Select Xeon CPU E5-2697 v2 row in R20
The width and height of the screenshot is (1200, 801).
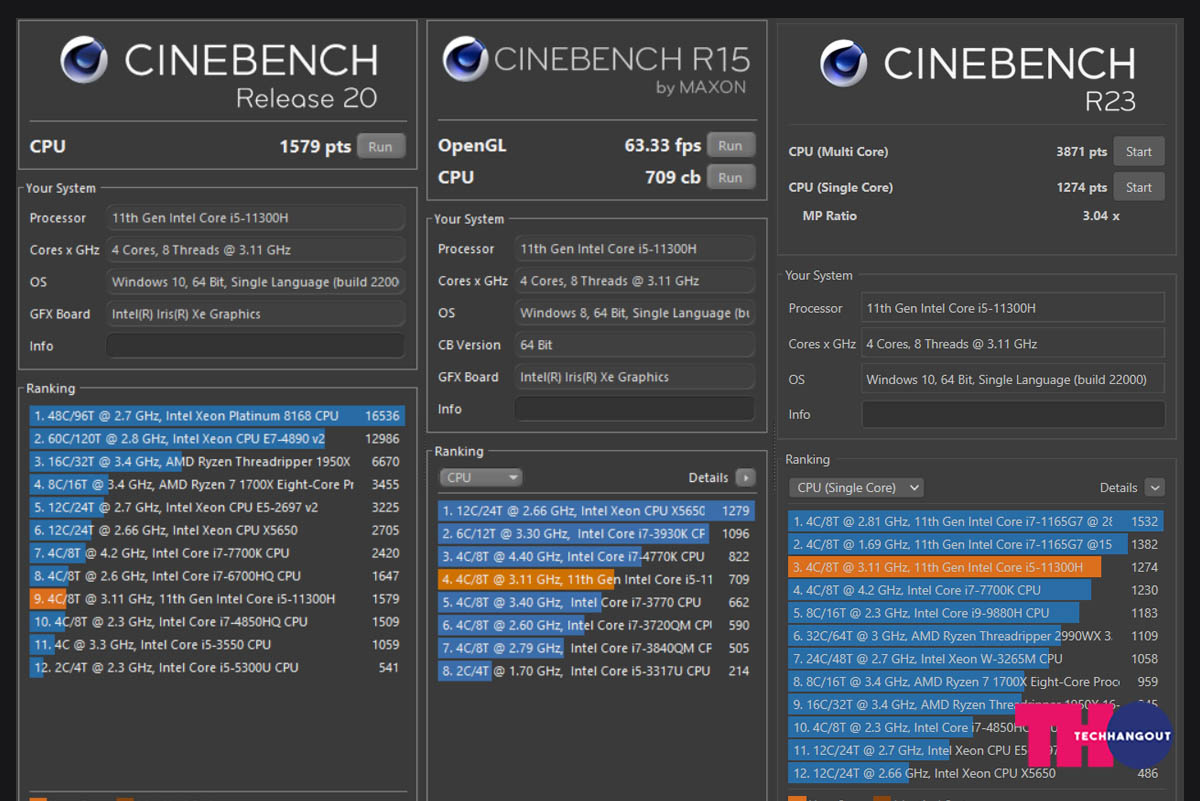pyautogui.click(x=217, y=508)
